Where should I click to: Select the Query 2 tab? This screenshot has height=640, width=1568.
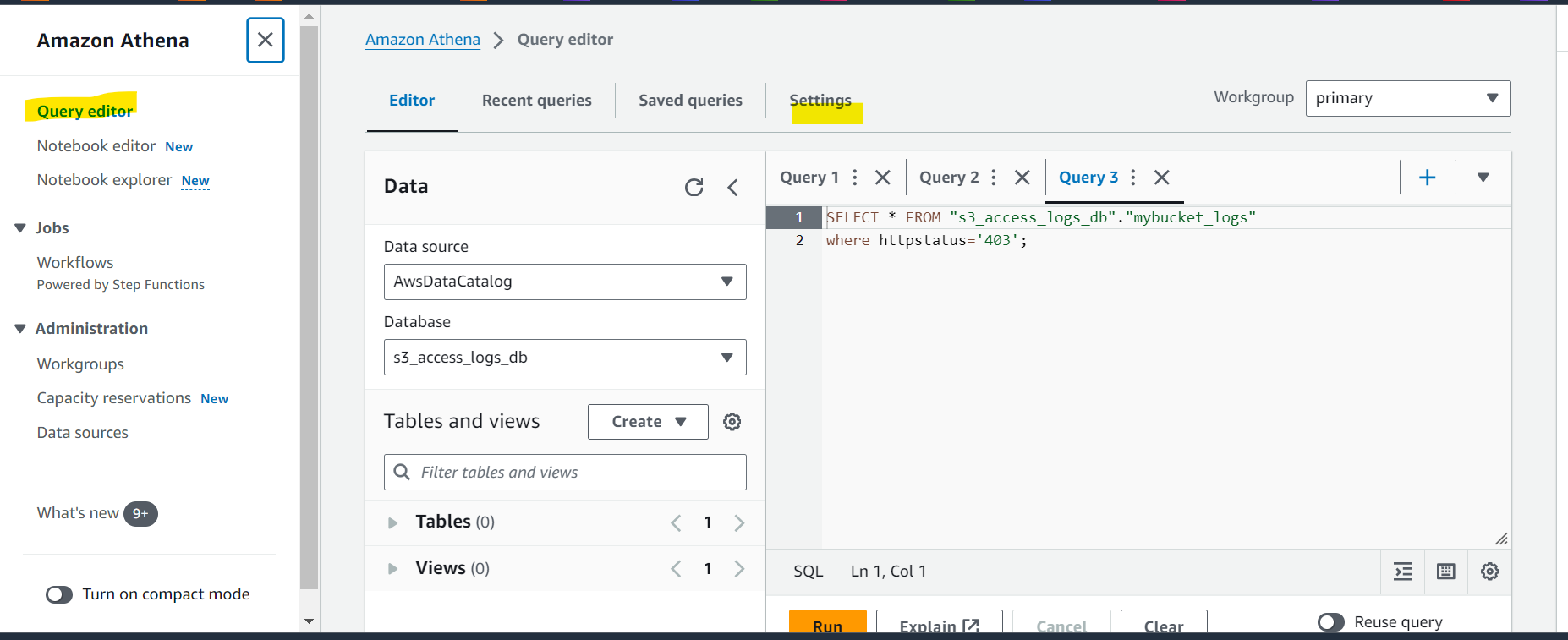(x=949, y=178)
